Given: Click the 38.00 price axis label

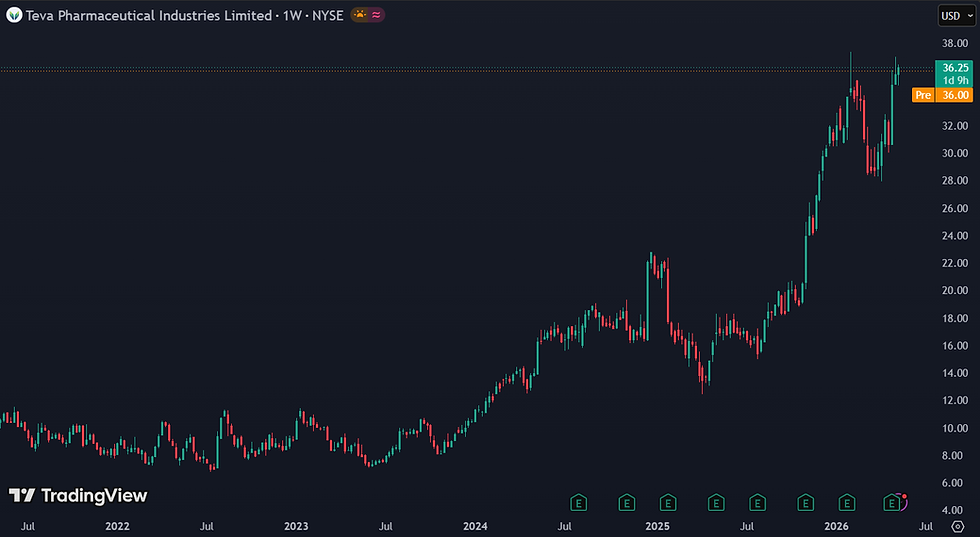Looking at the screenshot, I should pyautogui.click(x=955, y=43).
